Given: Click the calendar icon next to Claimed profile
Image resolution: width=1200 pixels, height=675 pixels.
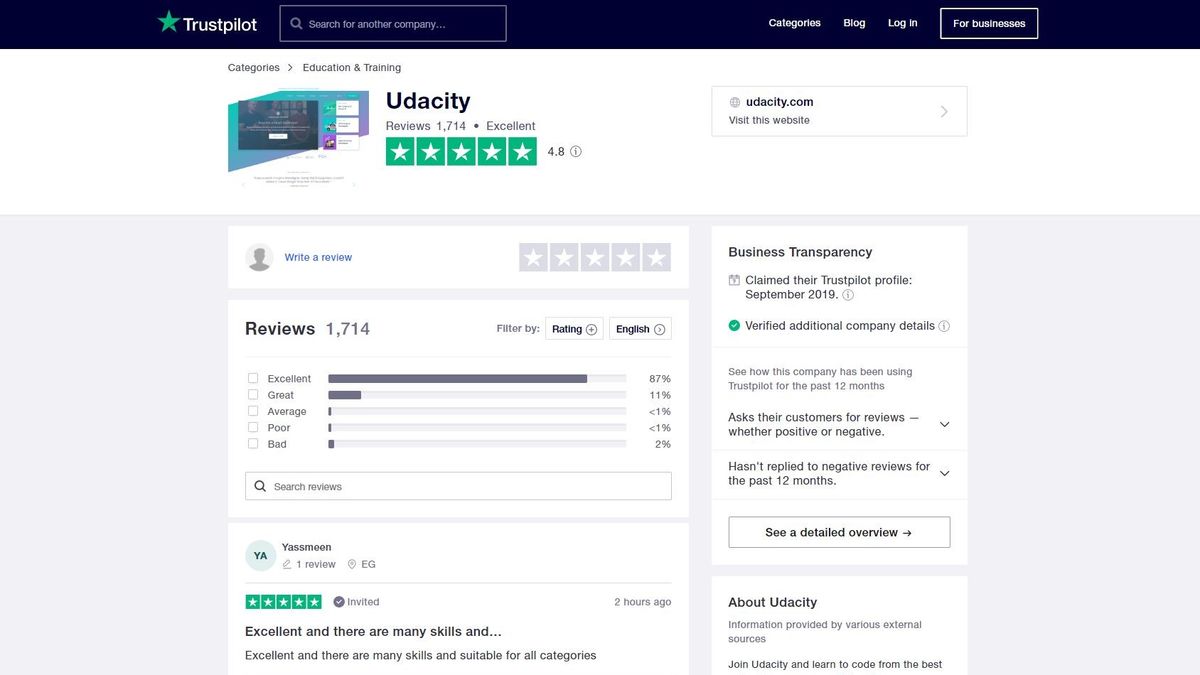Looking at the screenshot, I should click(x=734, y=280).
